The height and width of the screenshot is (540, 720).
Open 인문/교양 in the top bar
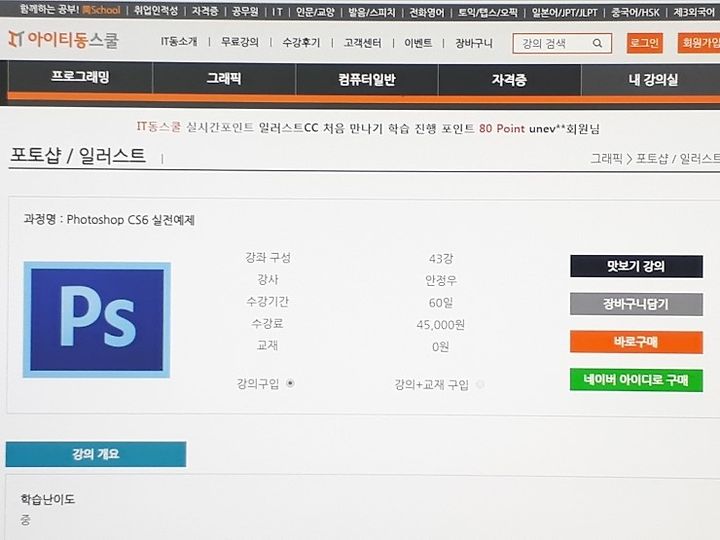coord(315,12)
